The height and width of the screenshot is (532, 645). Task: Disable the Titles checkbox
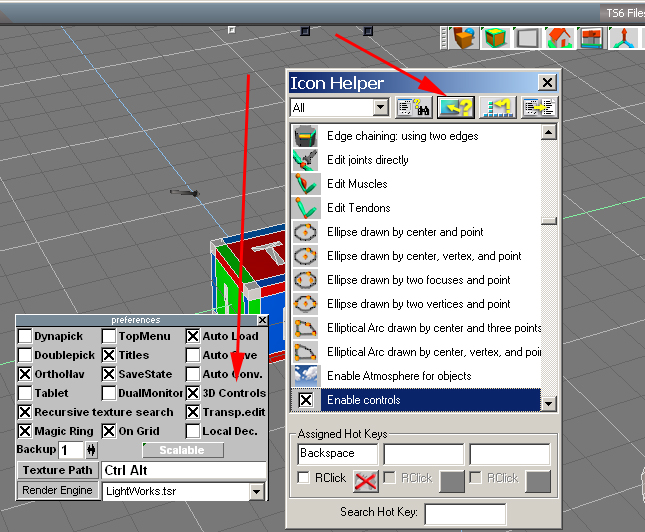(109, 355)
